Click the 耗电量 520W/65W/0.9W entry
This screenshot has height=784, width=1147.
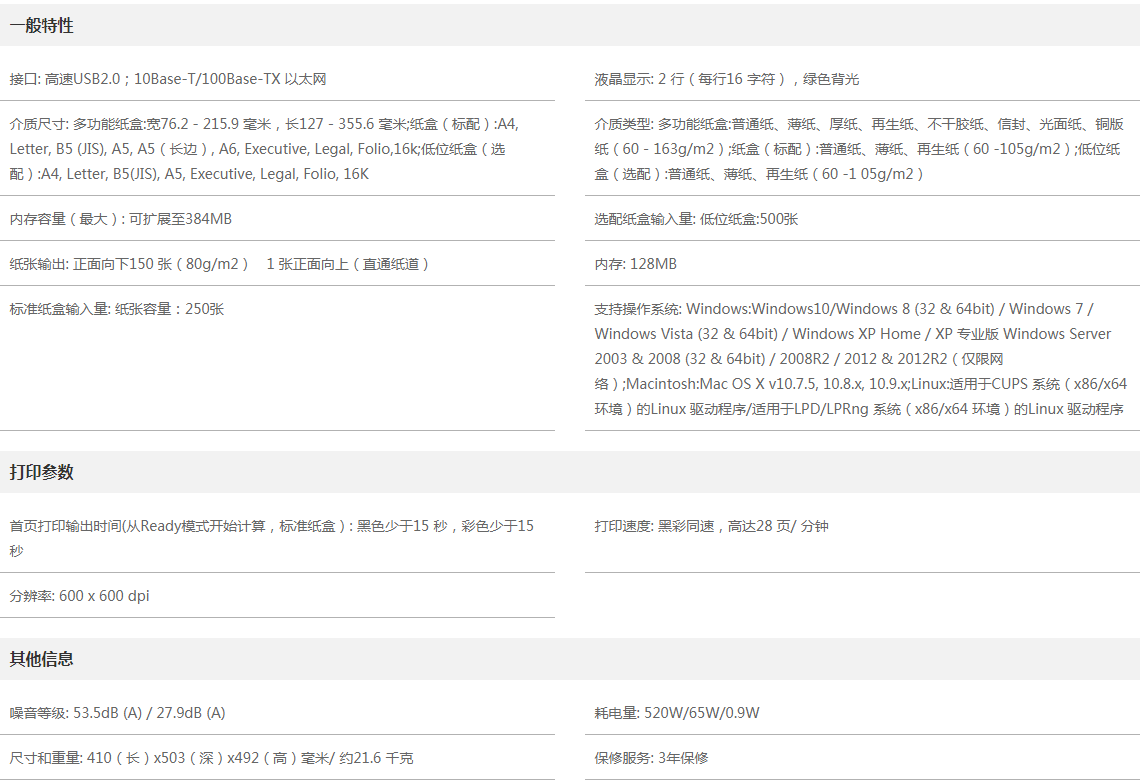677,713
